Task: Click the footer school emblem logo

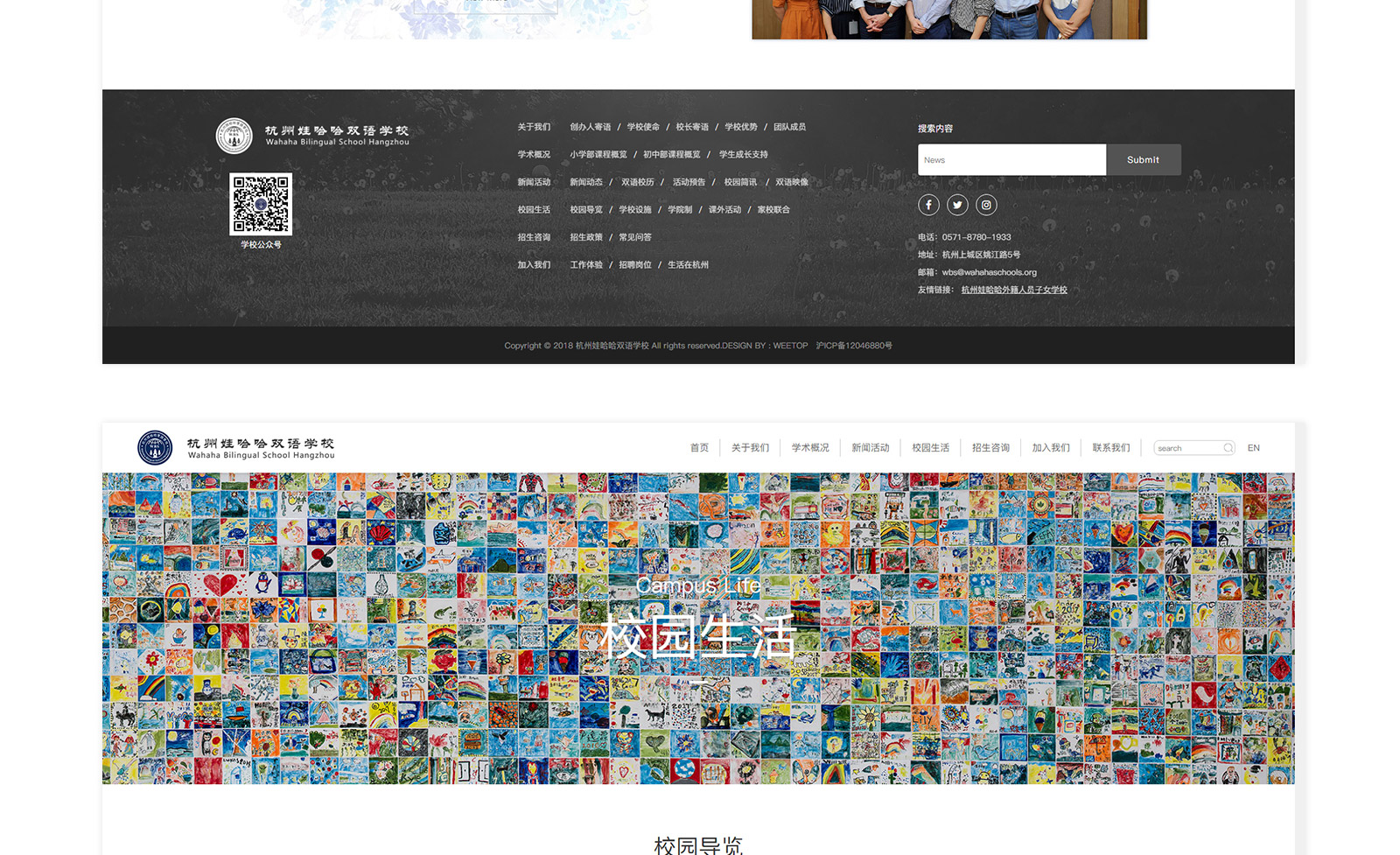Action: 234,136
